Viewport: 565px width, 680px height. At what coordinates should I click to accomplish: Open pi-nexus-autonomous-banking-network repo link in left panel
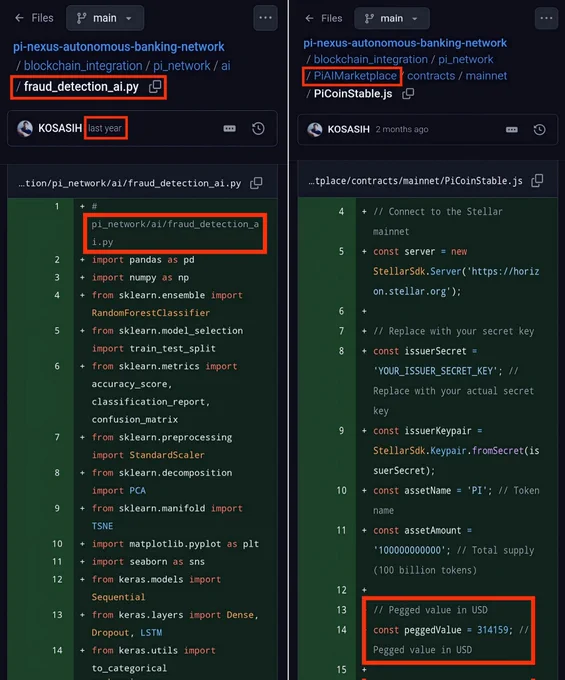click(118, 46)
